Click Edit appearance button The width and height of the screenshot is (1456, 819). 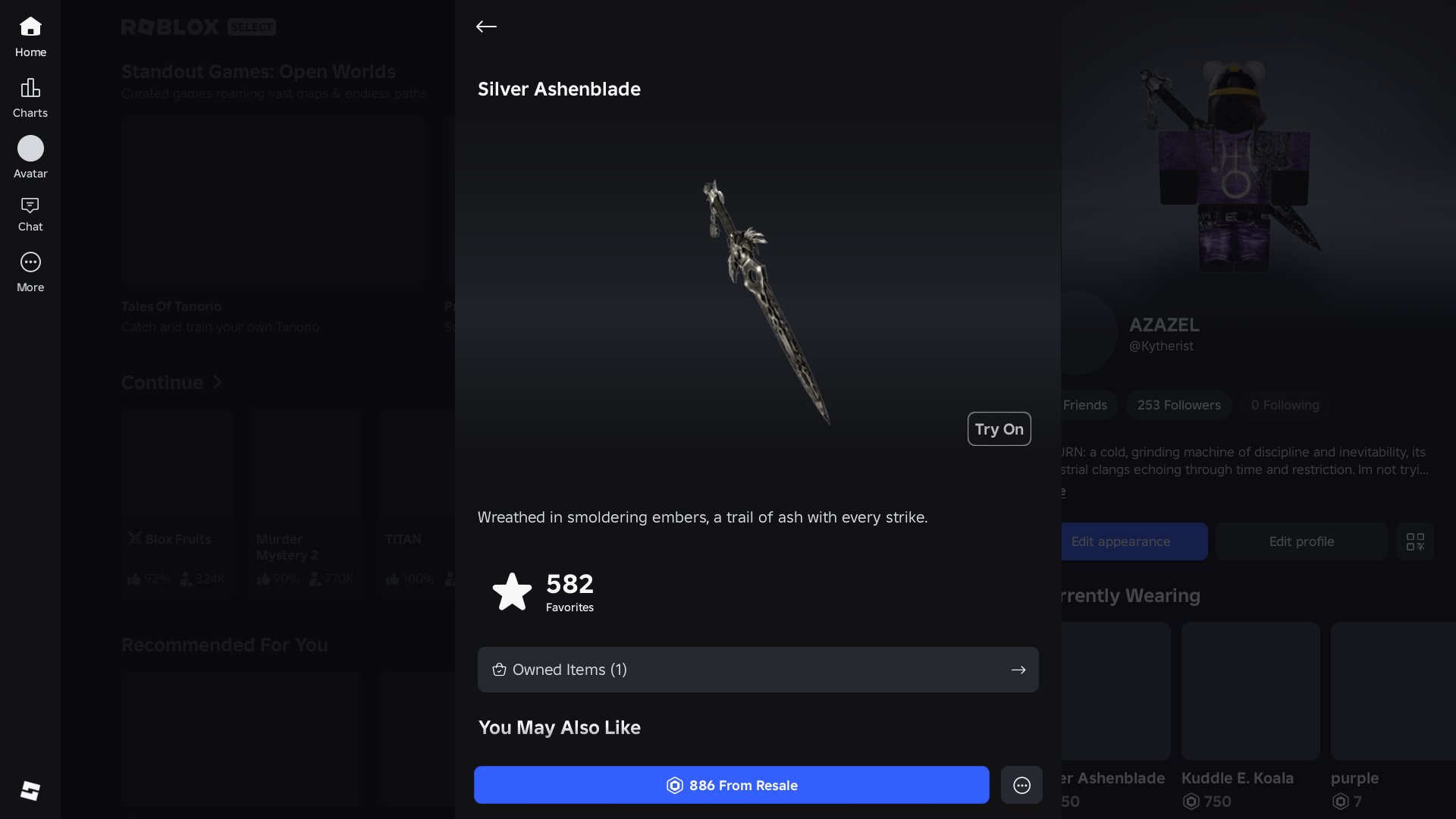(1134, 541)
